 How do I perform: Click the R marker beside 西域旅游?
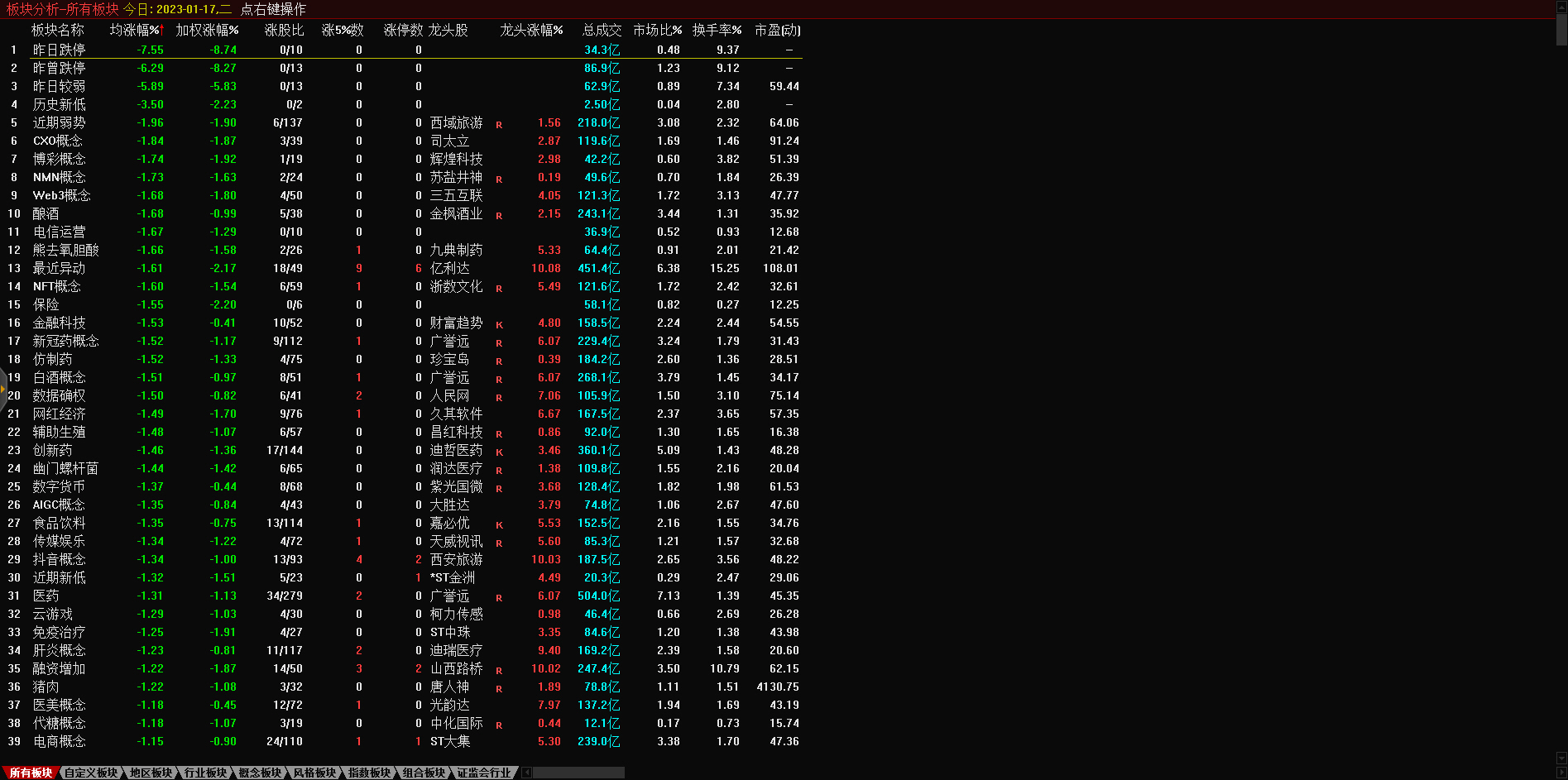click(x=499, y=125)
